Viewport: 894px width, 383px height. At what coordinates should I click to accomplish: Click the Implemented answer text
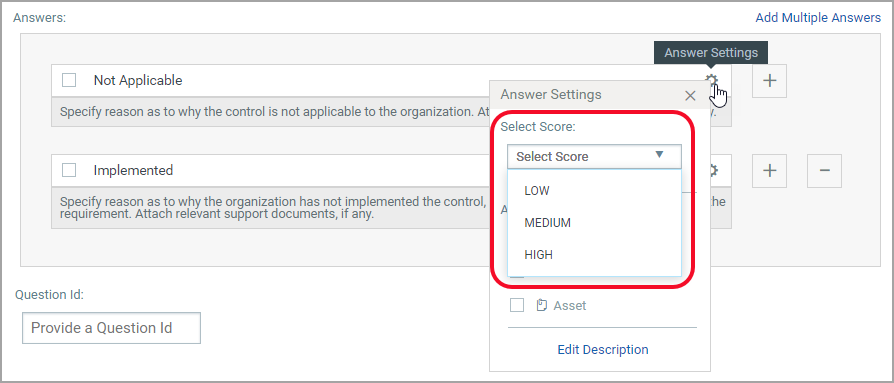coord(133,170)
